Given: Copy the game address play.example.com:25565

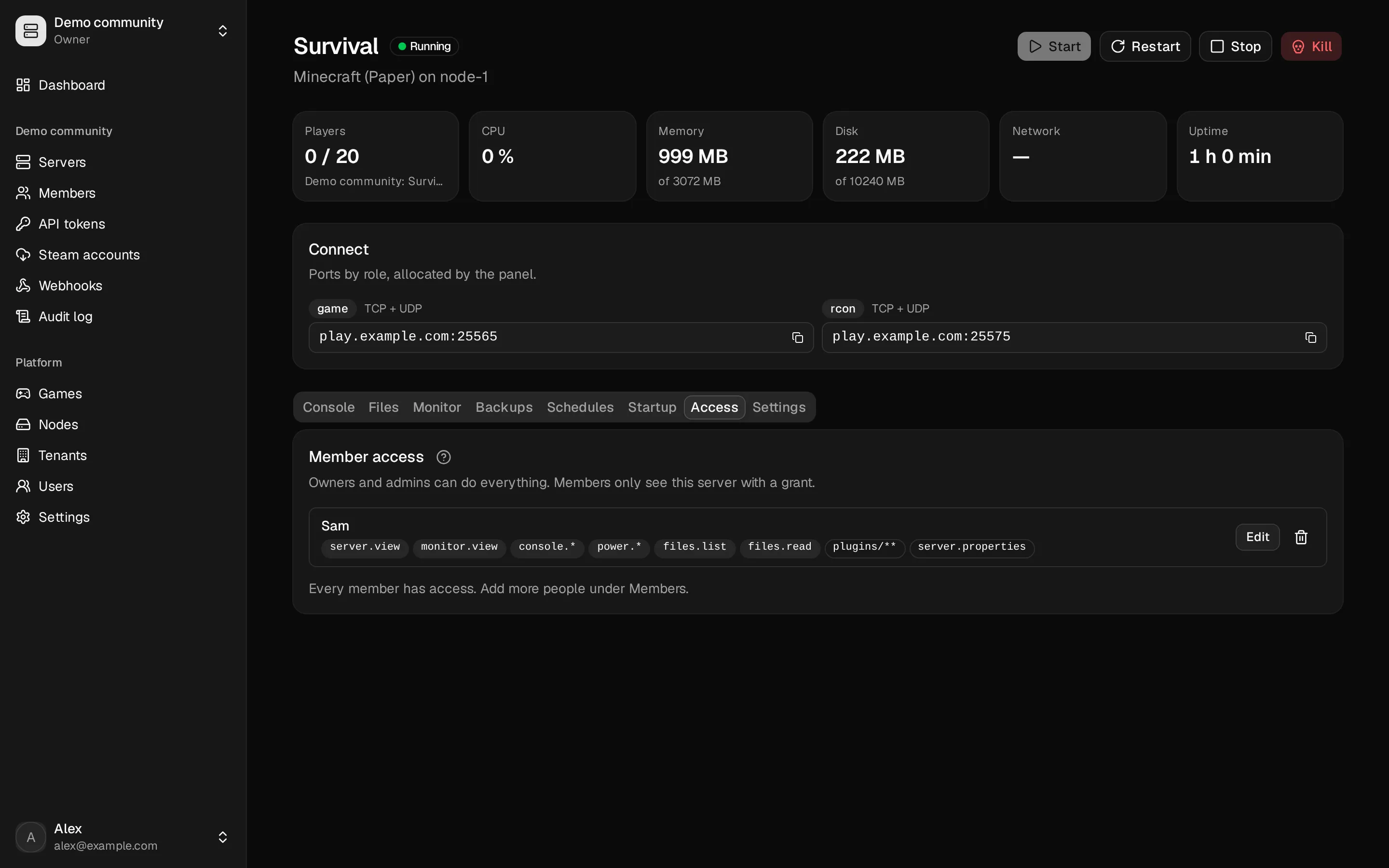Looking at the screenshot, I should (x=797, y=338).
